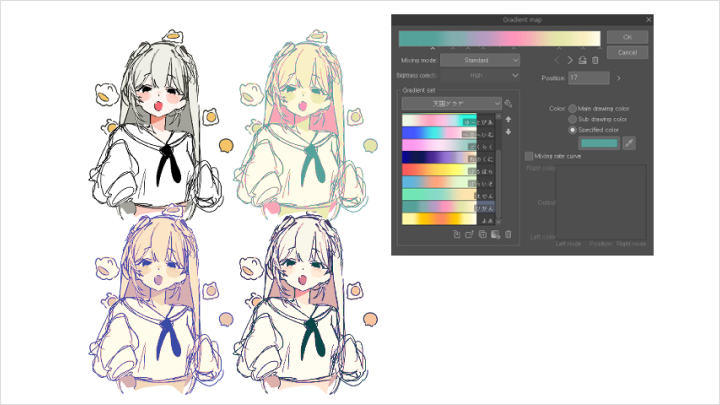
Task: Choose Main drawing color radio button
Action: coord(572,108)
